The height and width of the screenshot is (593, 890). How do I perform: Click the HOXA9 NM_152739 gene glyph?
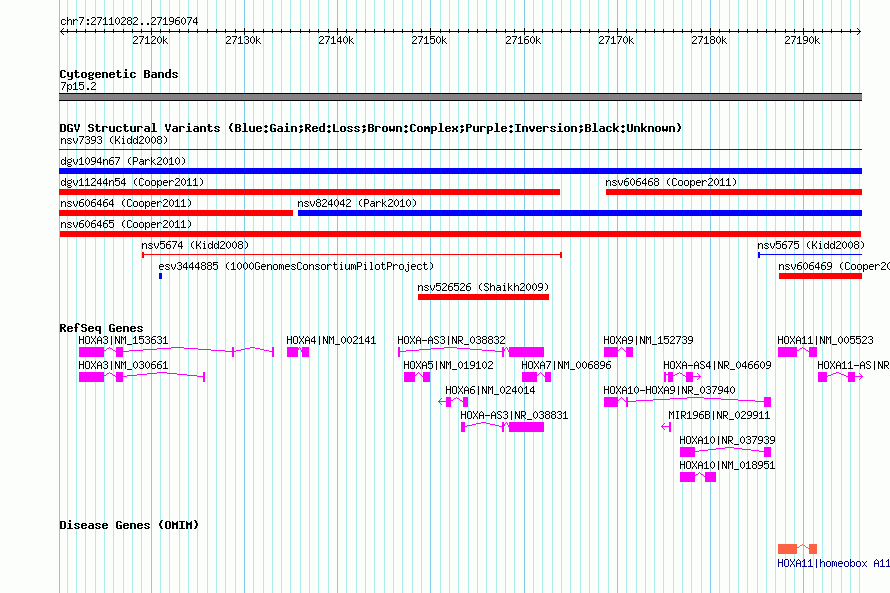618,352
